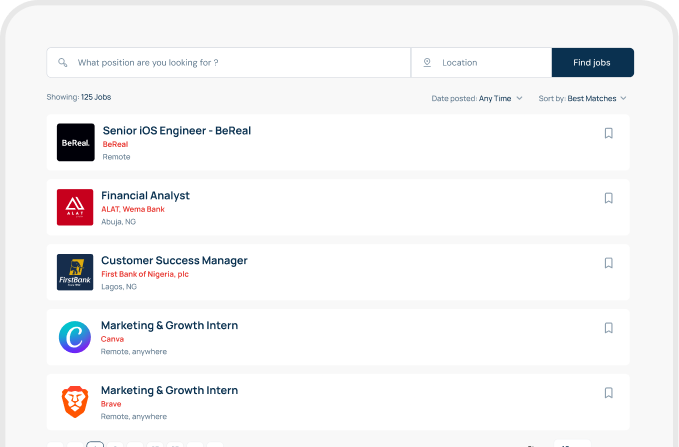Save the Financial Analyst job bookmark
The width and height of the screenshot is (679, 447).
[608, 198]
